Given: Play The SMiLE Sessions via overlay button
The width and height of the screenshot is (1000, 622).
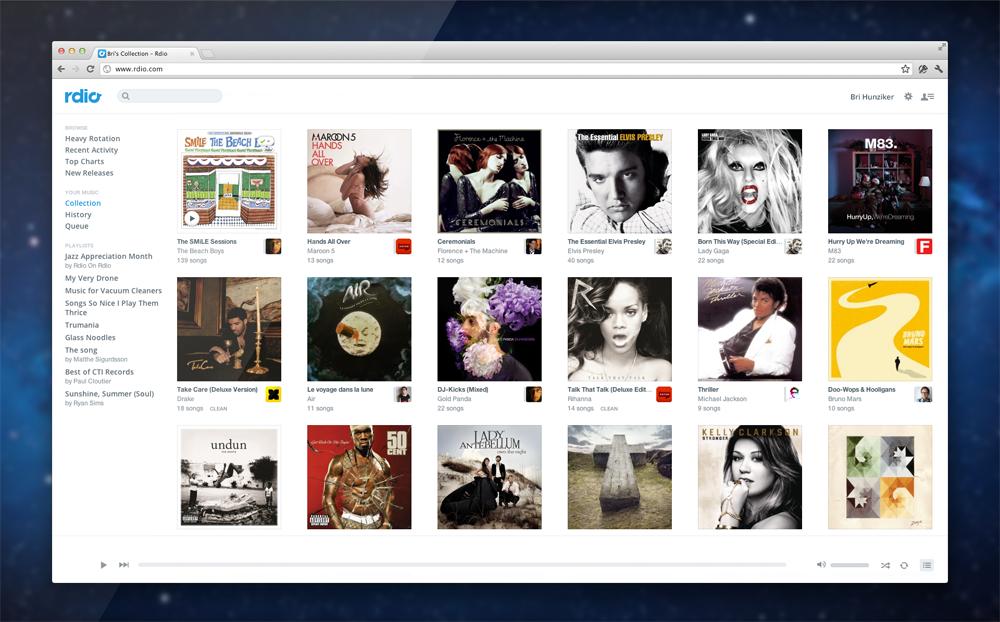Looking at the screenshot, I should 191,218.
